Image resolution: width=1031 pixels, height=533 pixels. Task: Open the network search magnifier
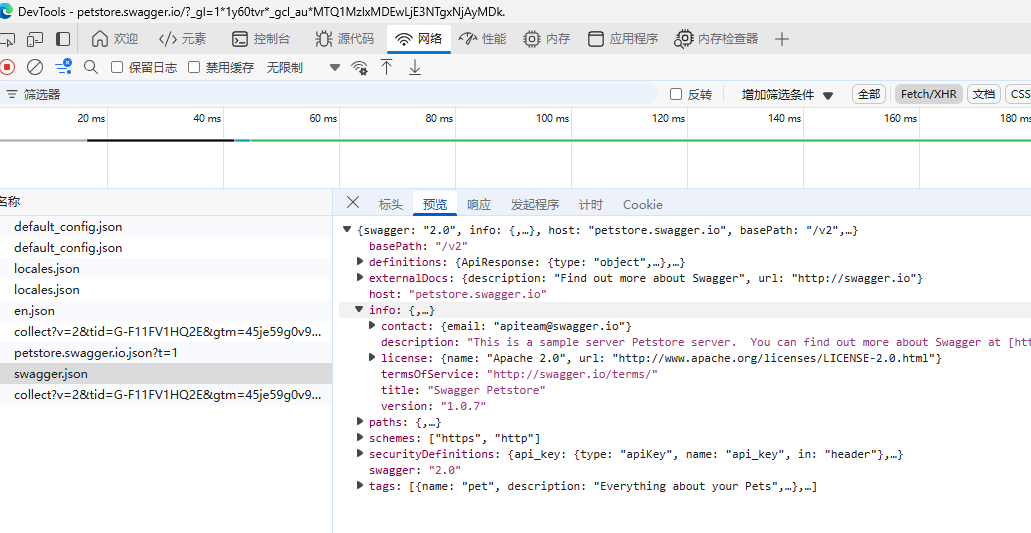[91, 67]
